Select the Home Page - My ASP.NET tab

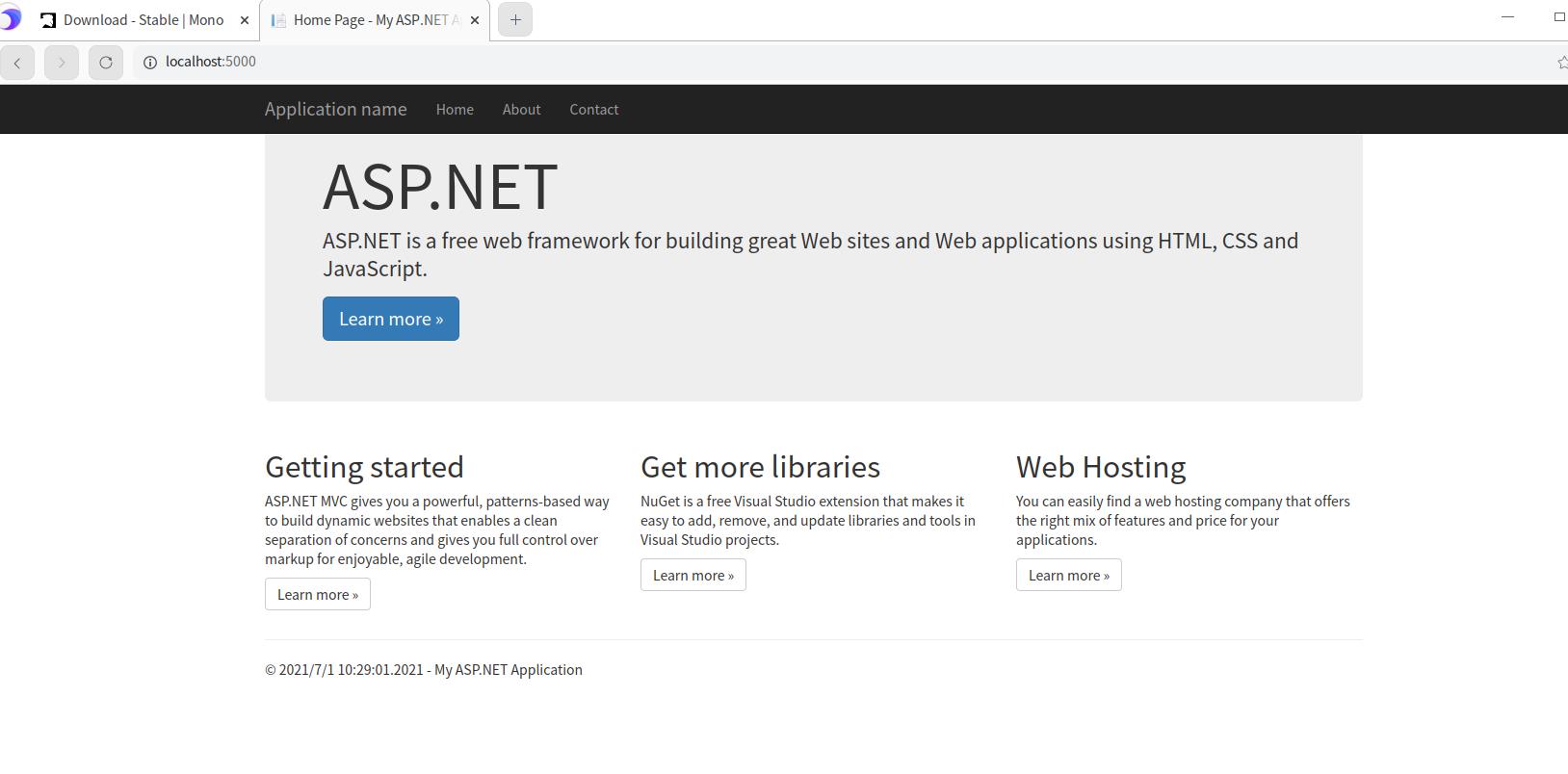[x=376, y=20]
